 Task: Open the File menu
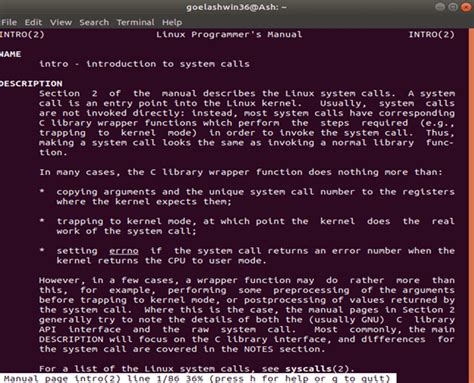[9, 23]
